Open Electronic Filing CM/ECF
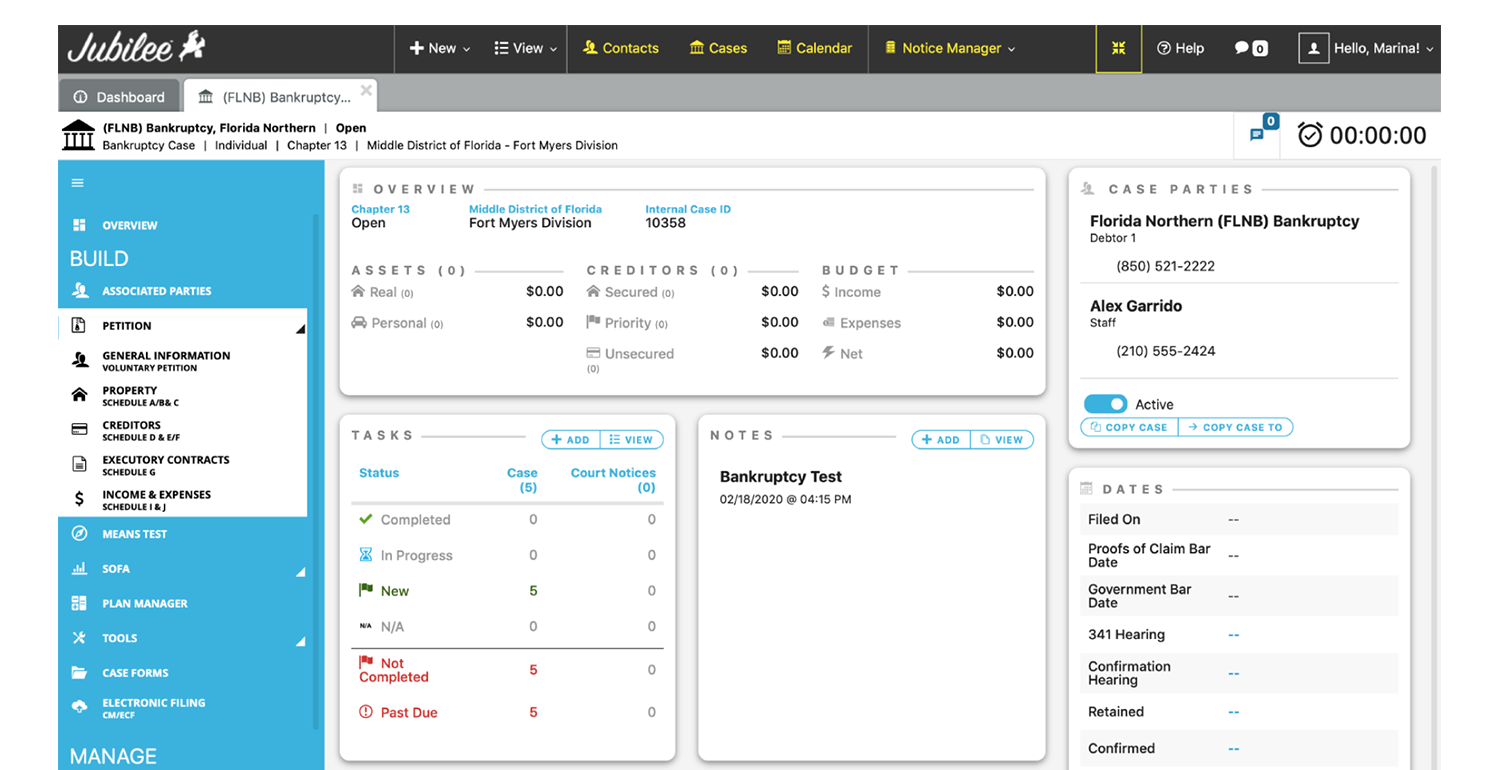 [154, 708]
